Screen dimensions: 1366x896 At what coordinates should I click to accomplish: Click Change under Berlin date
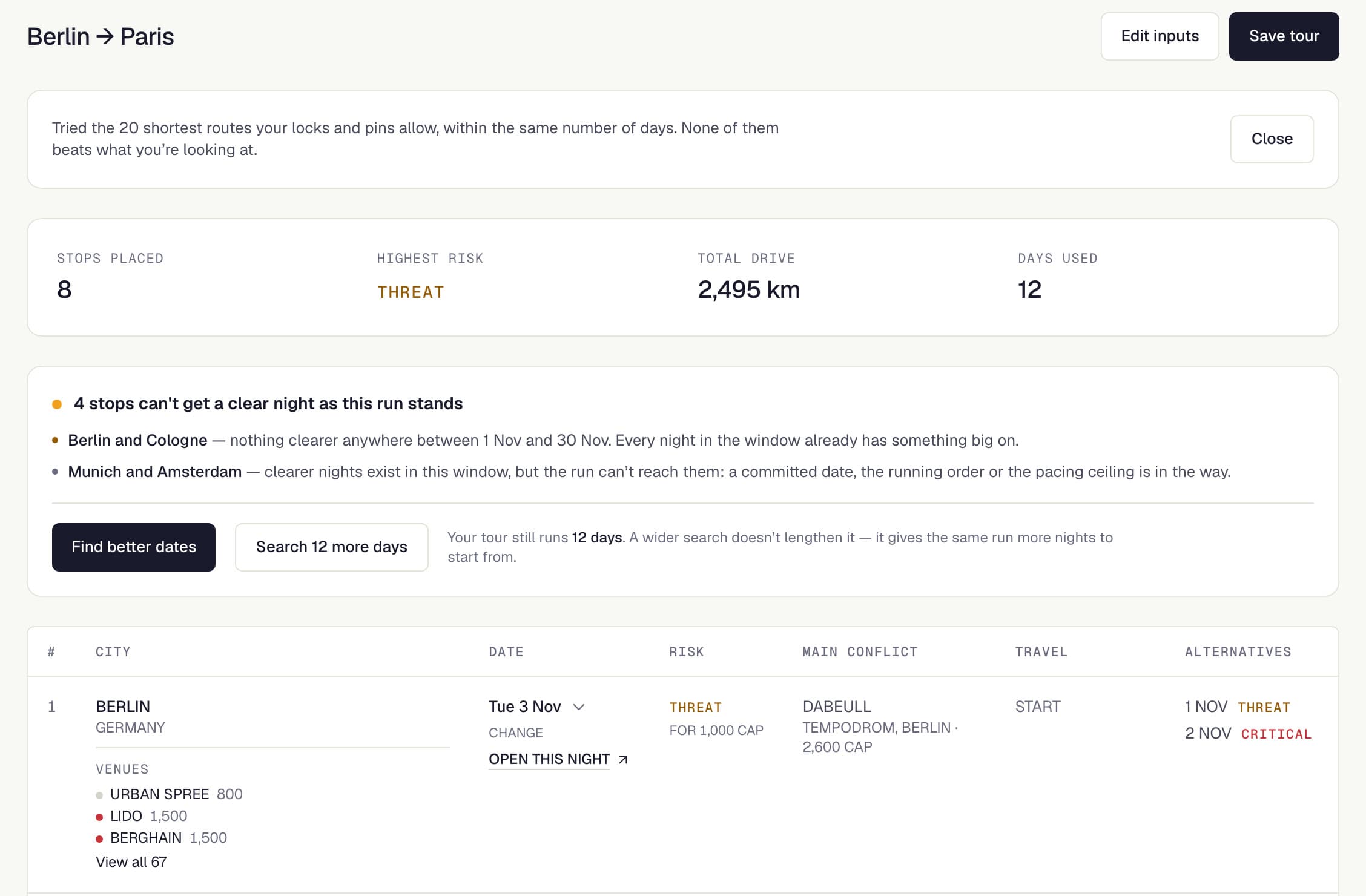click(x=516, y=733)
